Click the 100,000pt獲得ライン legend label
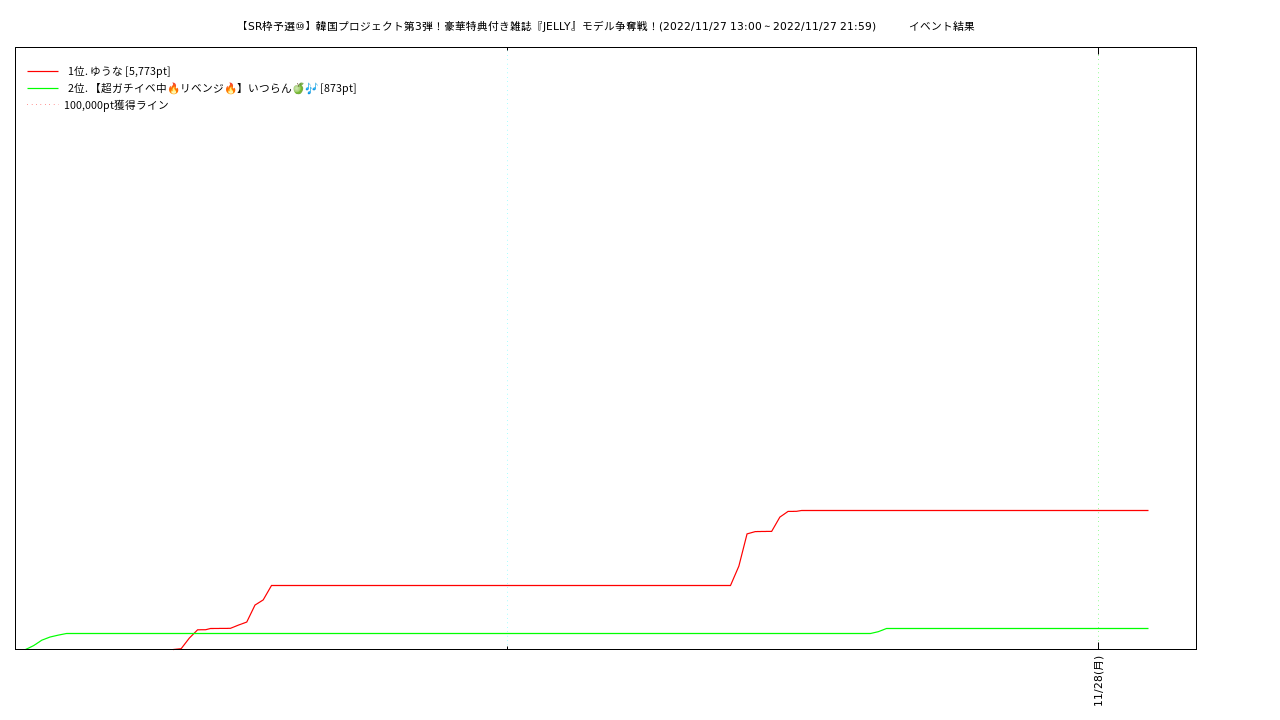 [116, 105]
